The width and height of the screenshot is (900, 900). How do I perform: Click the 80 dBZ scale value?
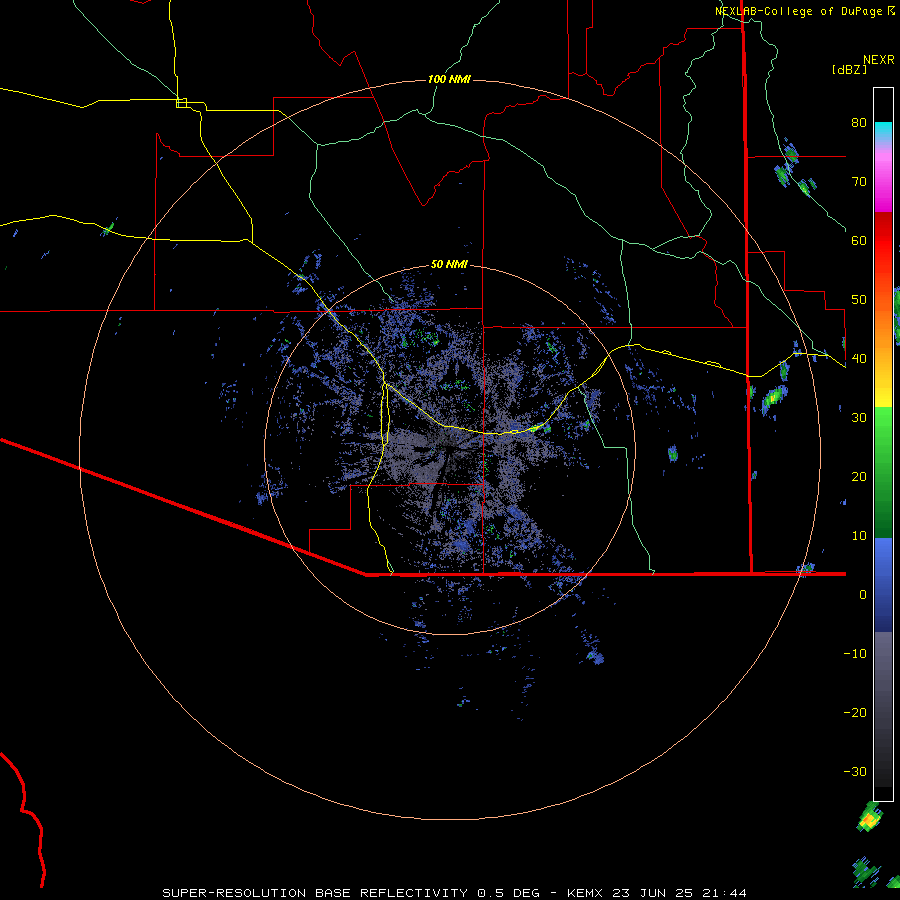click(x=859, y=122)
